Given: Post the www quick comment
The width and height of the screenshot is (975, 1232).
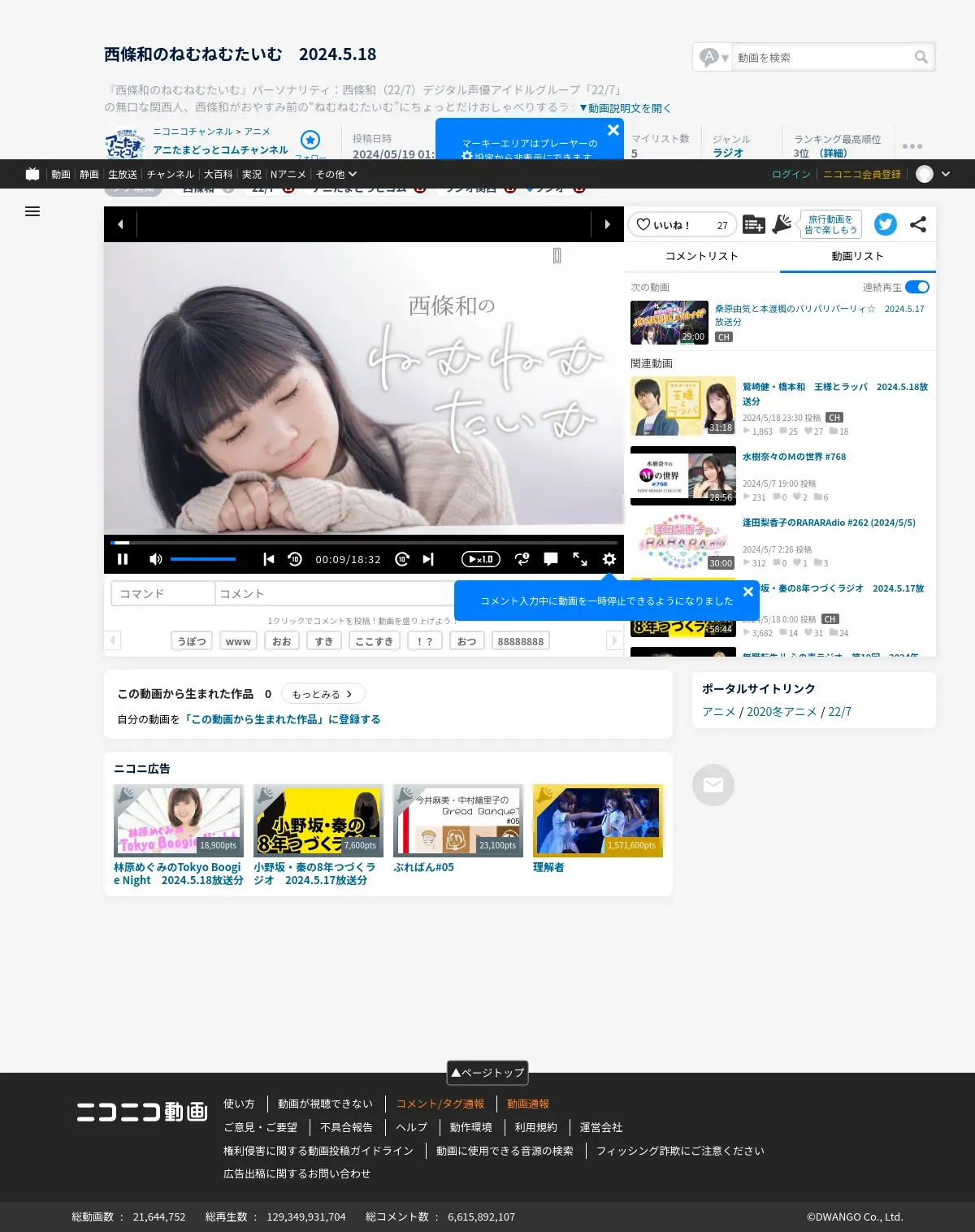Looking at the screenshot, I should click(238, 641).
